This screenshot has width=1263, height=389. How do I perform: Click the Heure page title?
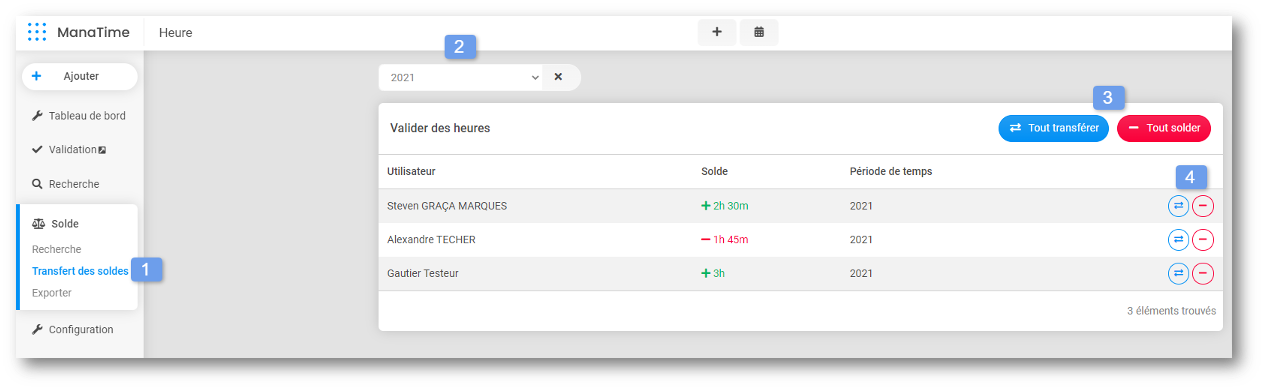(176, 33)
